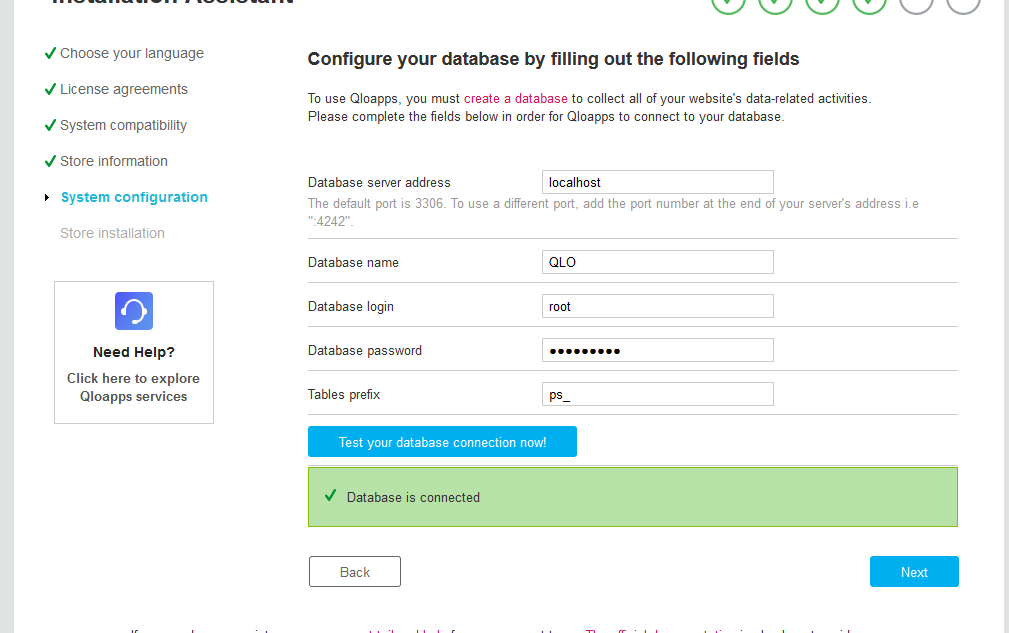The image size is (1009, 633).
Task: Select the Database password field
Action: pos(657,350)
